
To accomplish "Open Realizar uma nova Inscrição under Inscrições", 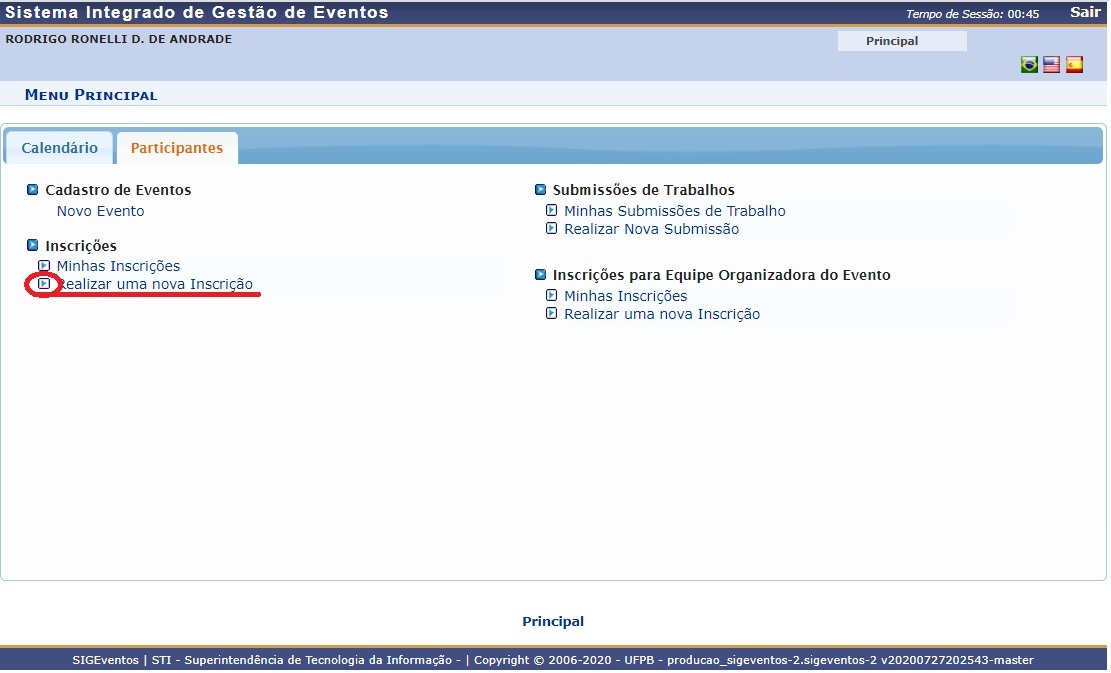I will click(x=157, y=284).
